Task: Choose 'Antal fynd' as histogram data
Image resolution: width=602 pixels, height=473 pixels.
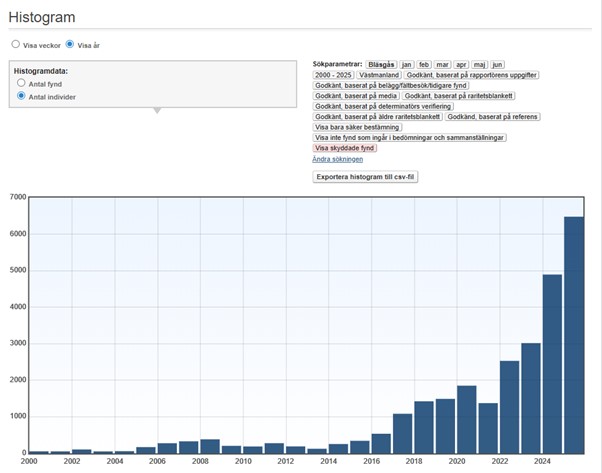Action: pos(22,84)
